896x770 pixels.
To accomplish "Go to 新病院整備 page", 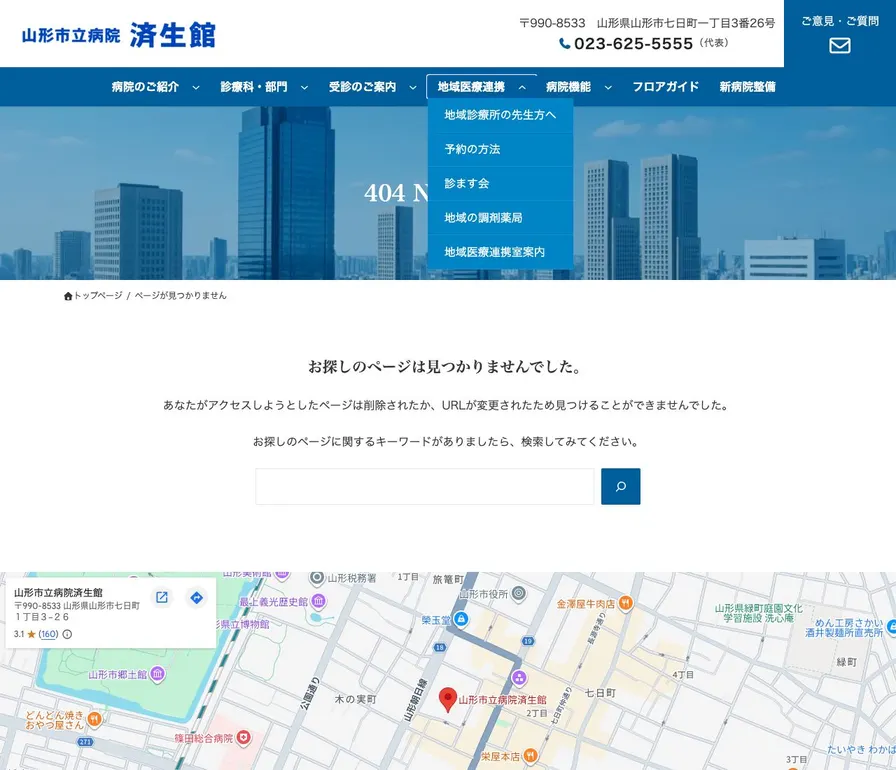I will point(747,87).
